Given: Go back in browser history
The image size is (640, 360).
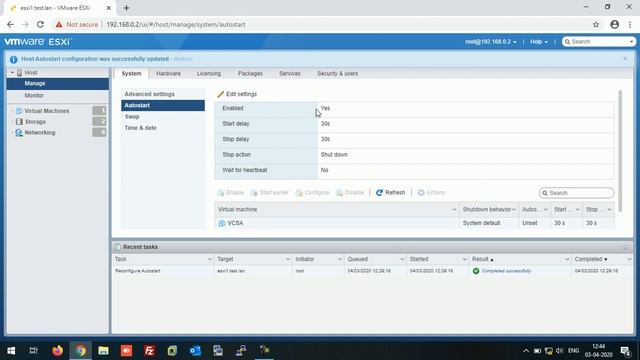Looking at the screenshot, I should [10, 24].
